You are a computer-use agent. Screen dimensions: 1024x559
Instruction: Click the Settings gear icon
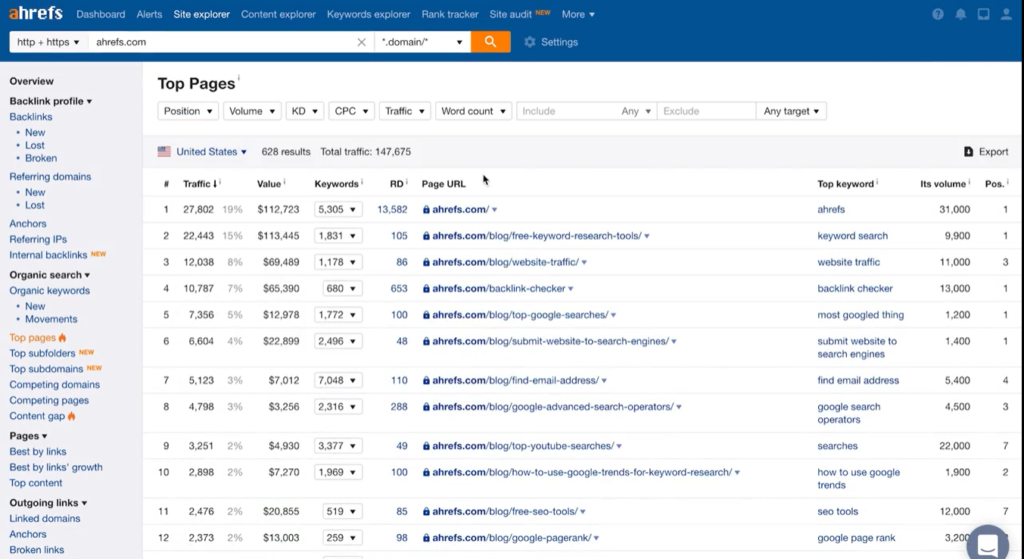[x=530, y=42]
